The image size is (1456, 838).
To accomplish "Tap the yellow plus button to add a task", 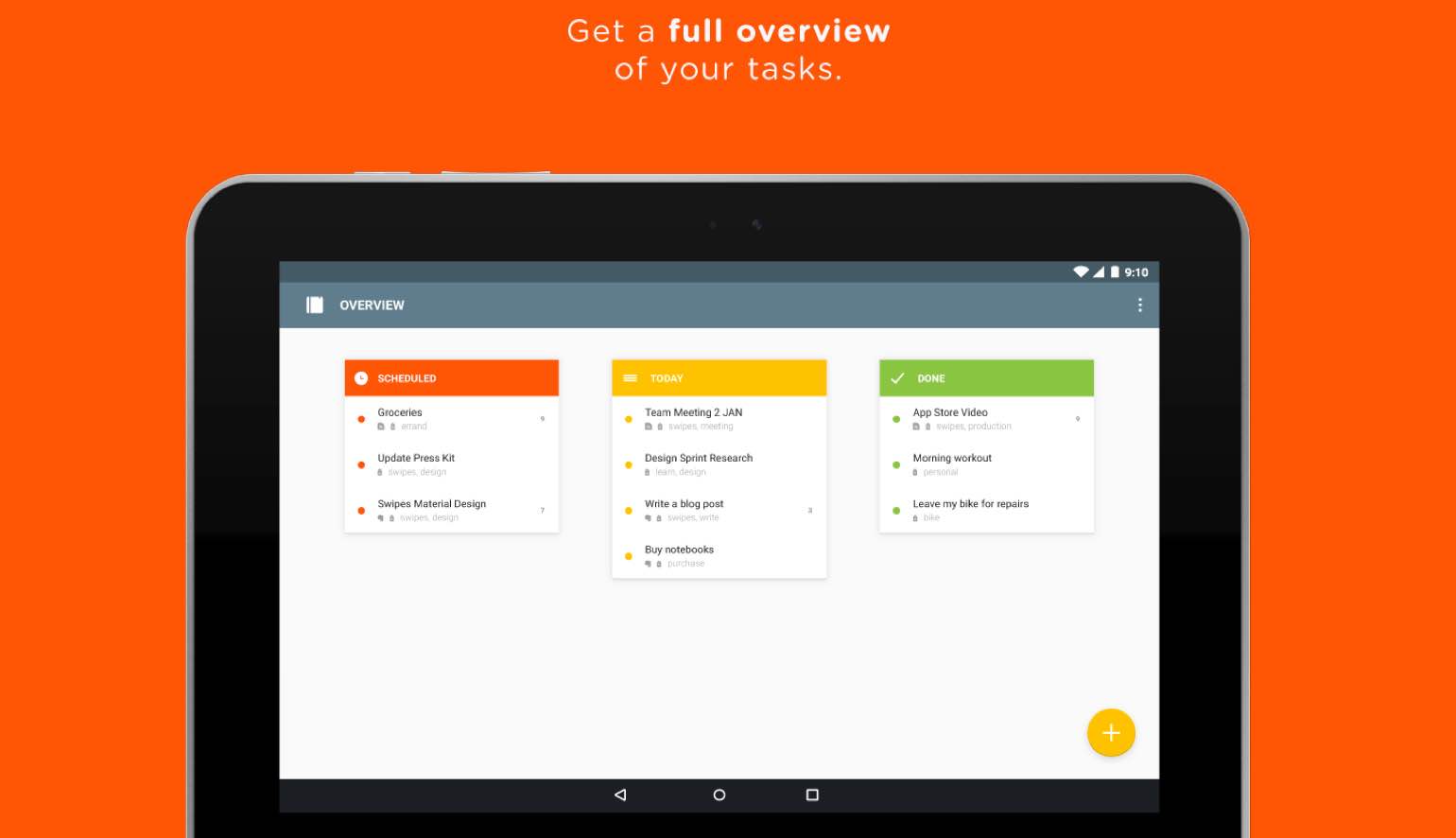I will [1111, 732].
